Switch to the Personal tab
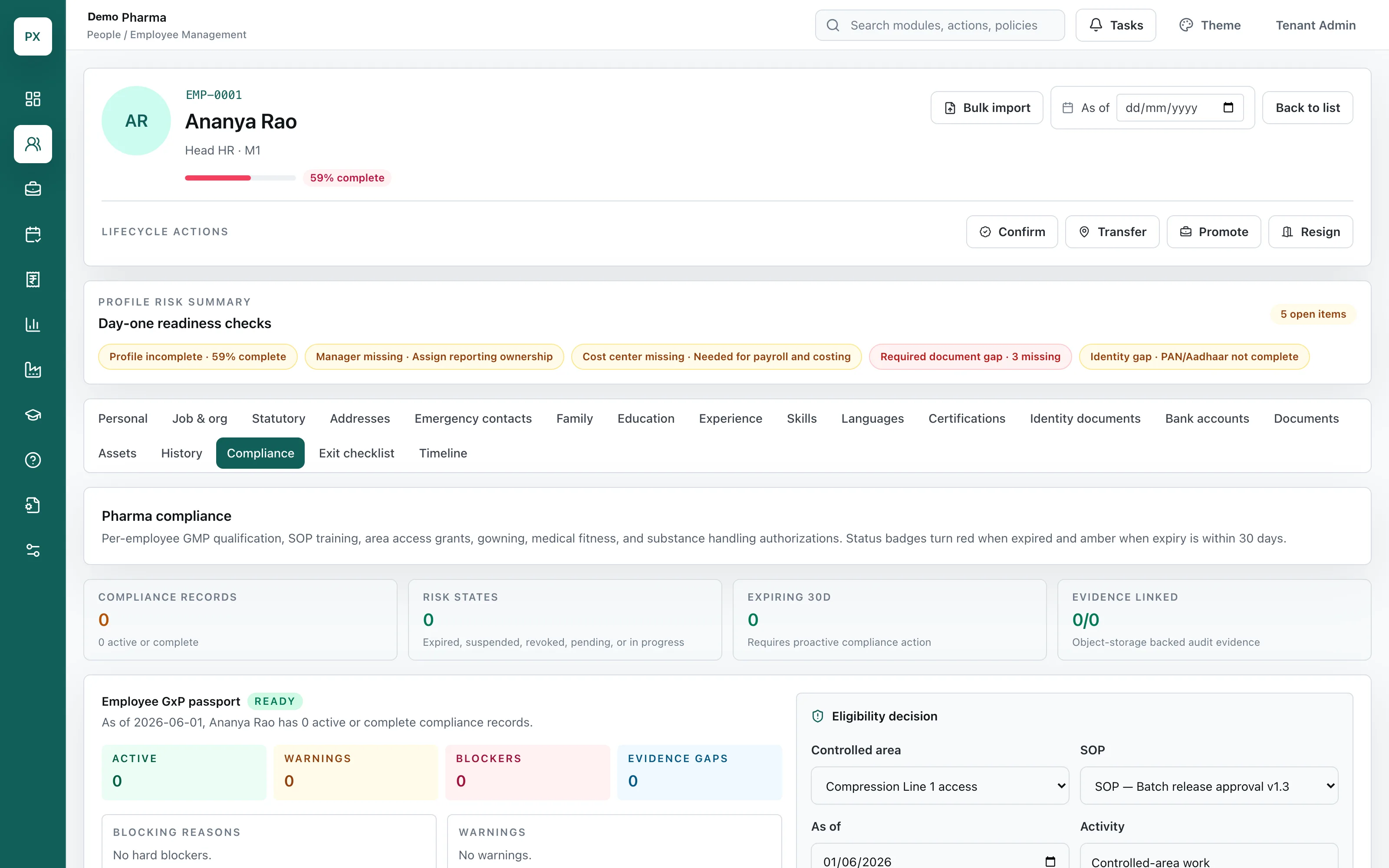This screenshot has width=1389, height=868. click(123, 418)
